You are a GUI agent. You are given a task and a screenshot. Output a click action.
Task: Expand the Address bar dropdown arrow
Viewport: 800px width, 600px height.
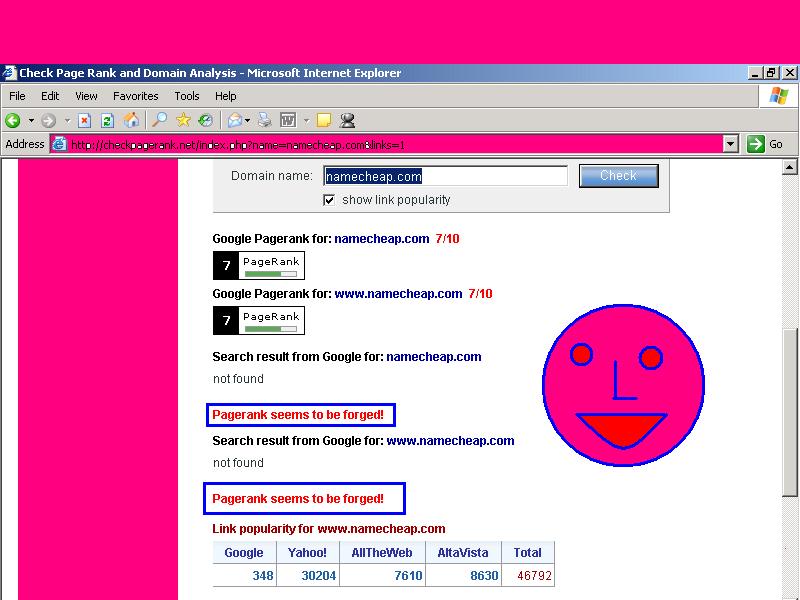click(731, 145)
